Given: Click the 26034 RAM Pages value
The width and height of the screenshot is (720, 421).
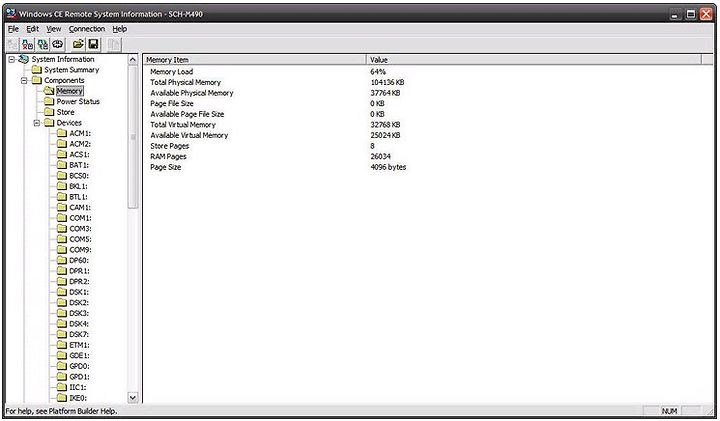Looking at the screenshot, I should tap(381, 157).
